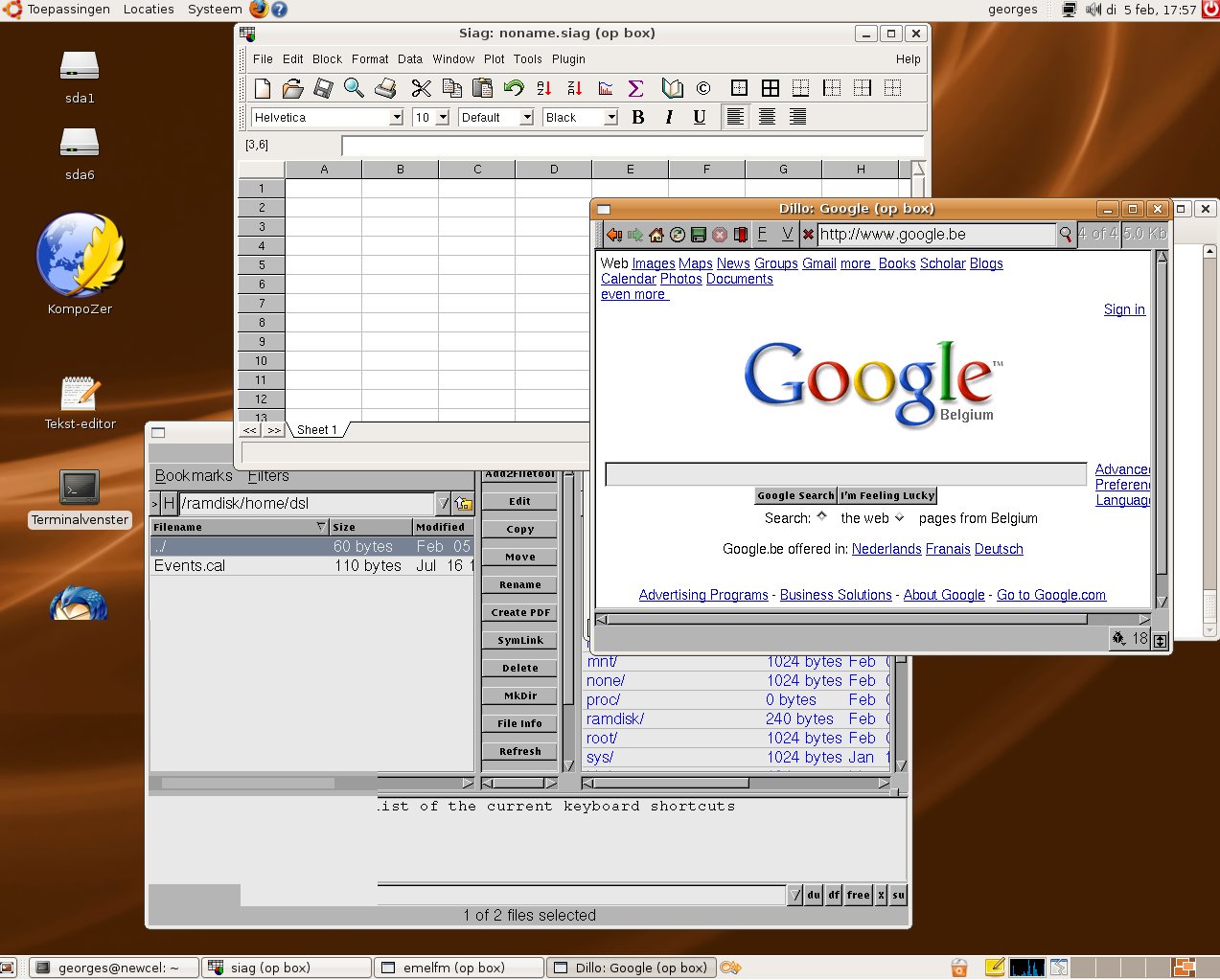Screen dimensions: 1220x980
Task: Click the Dillo Stop loading icon
Action: tap(720, 235)
